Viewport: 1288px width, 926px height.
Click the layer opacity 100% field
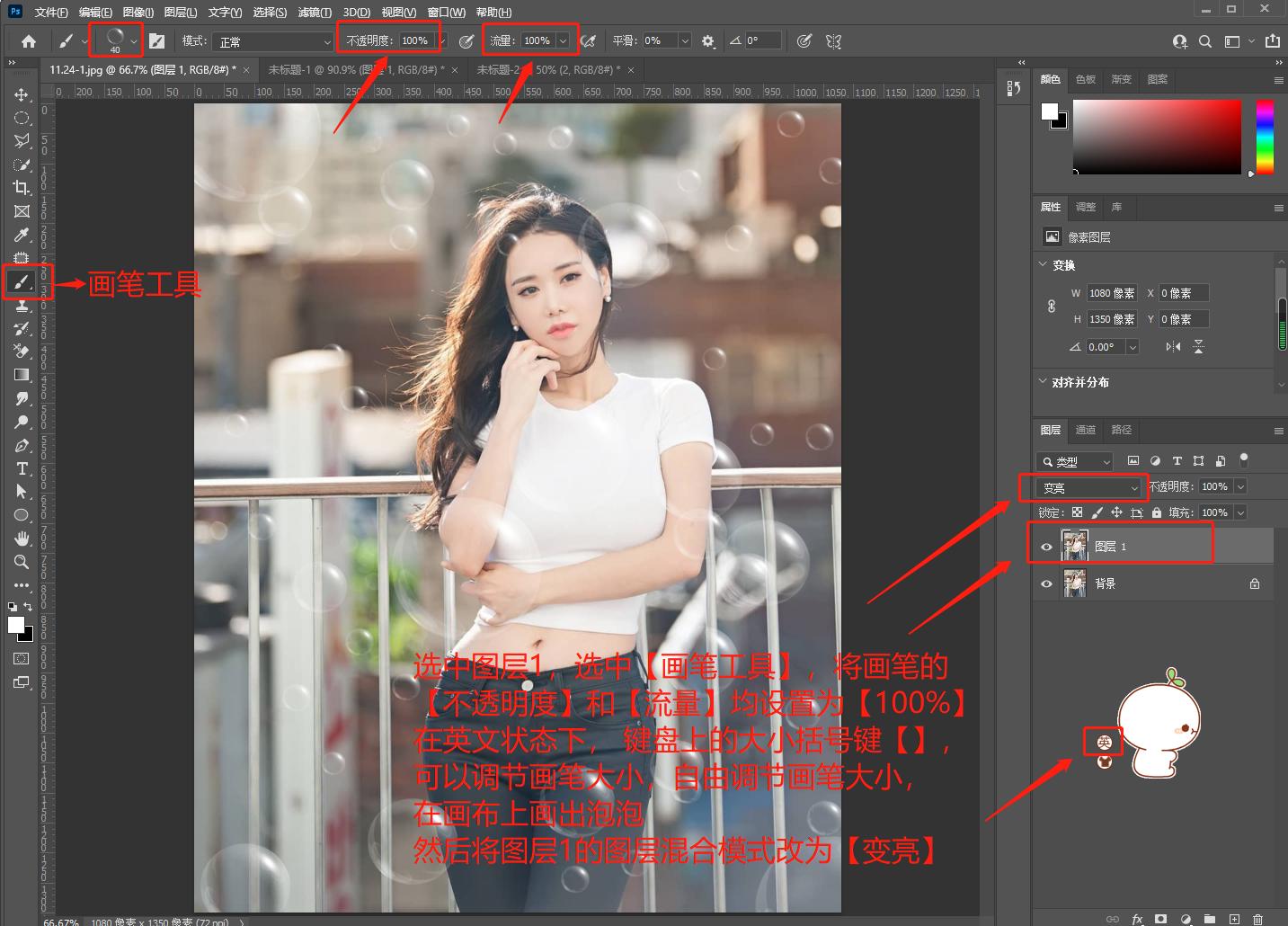[1214, 486]
